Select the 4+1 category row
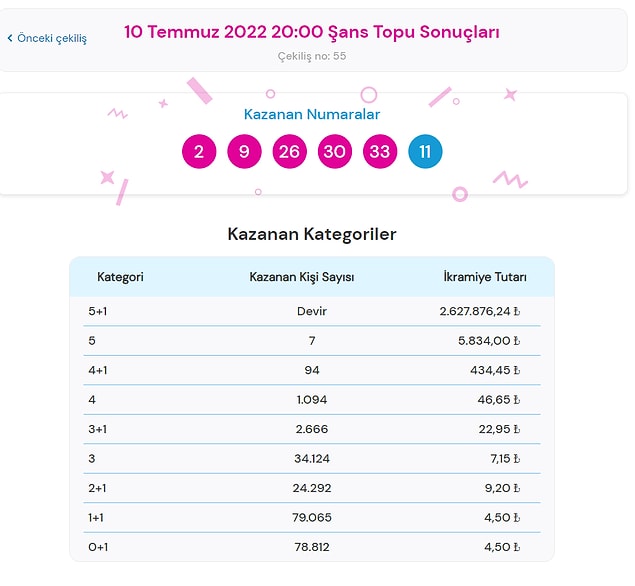Image resolution: width=635 pixels, height=586 pixels. coord(312,370)
